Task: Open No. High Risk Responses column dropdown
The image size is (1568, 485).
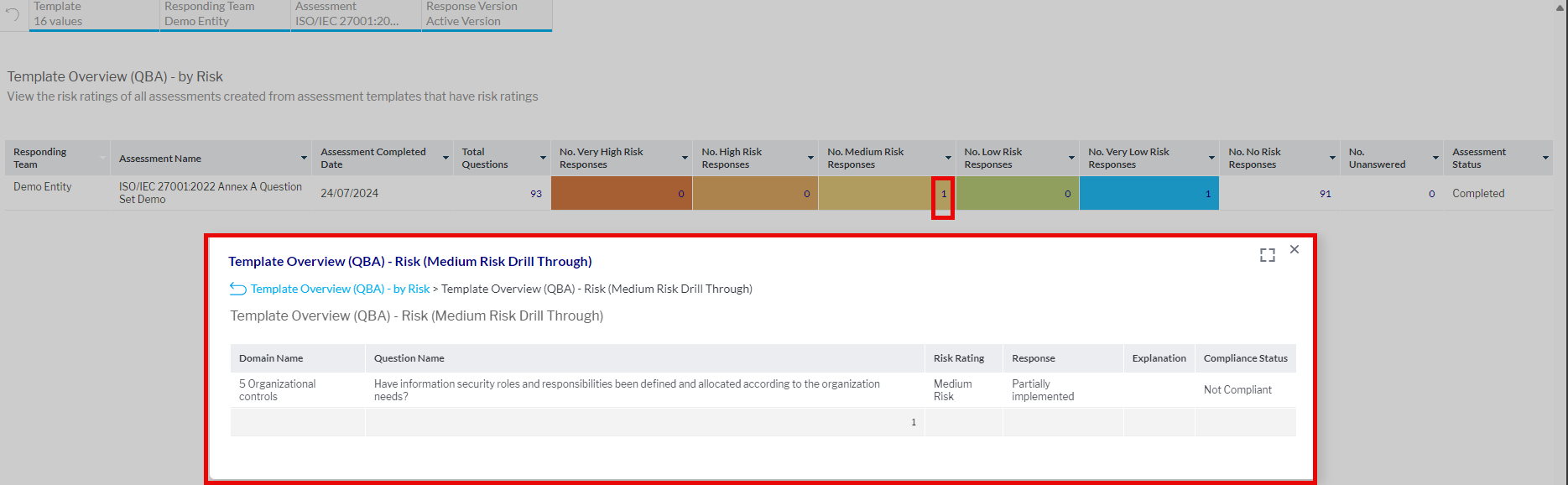Action: (x=810, y=158)
